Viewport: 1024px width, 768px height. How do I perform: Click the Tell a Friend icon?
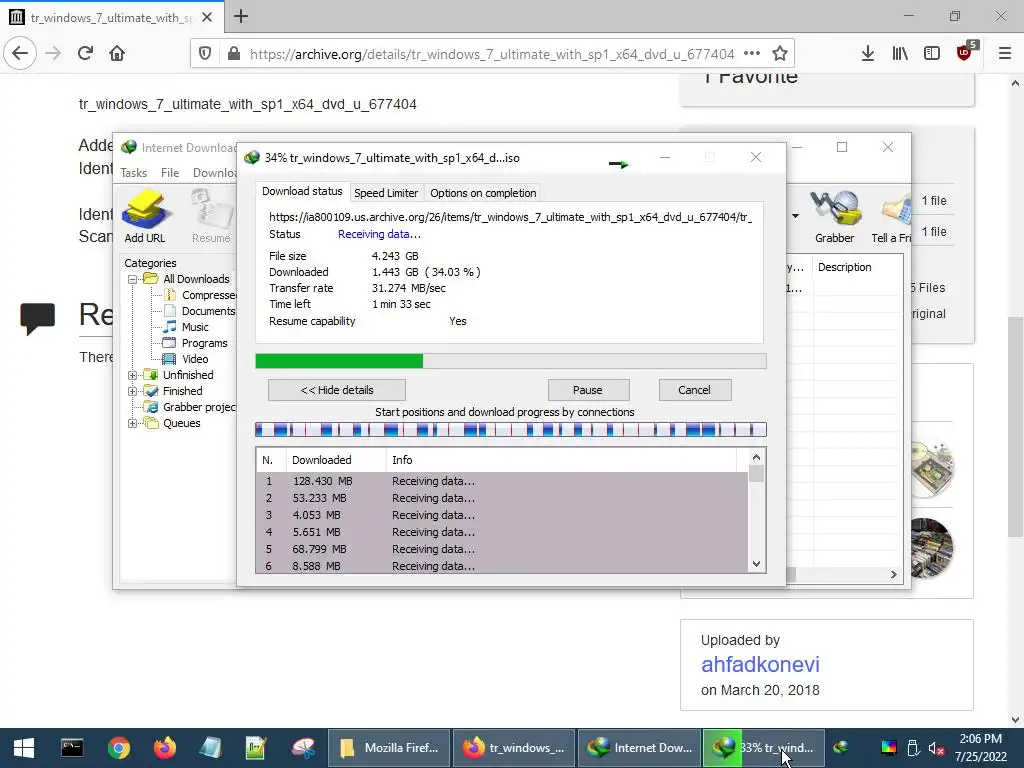(x=891, y=216)
